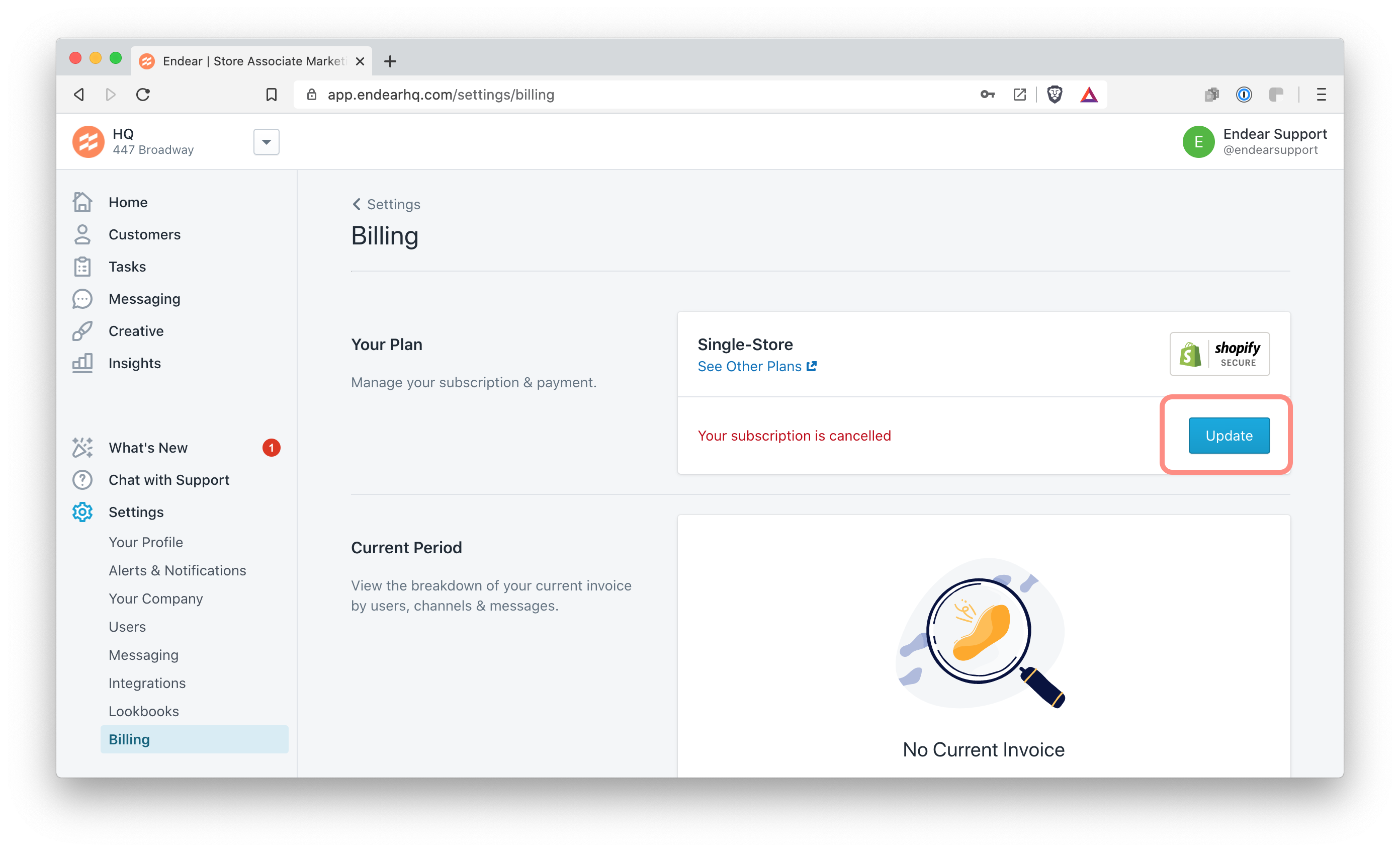Select the active Billing settings item
Image resolution: width=1400 pixels, height=852 pixels.
pyautogui.click(x=194, y=739)
